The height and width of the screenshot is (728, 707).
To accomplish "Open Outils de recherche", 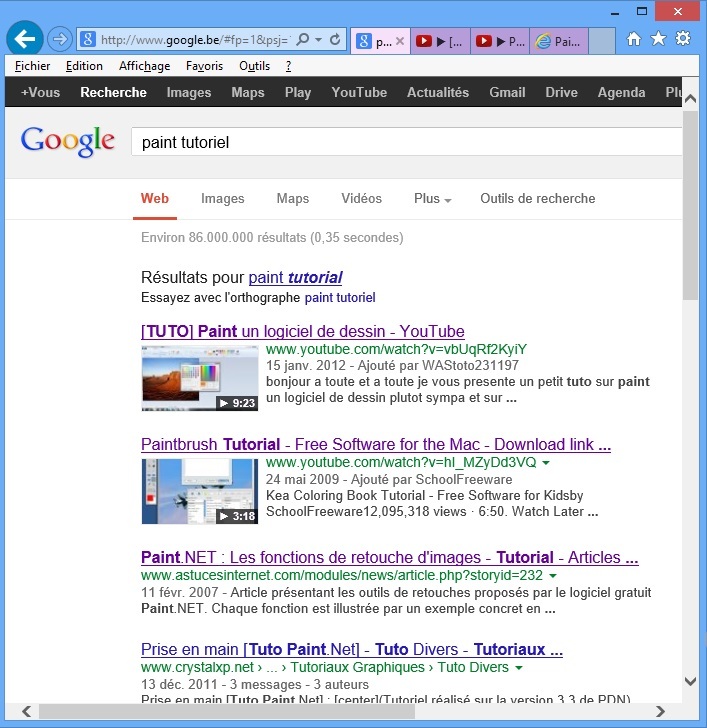I will (x=538, y=199).
